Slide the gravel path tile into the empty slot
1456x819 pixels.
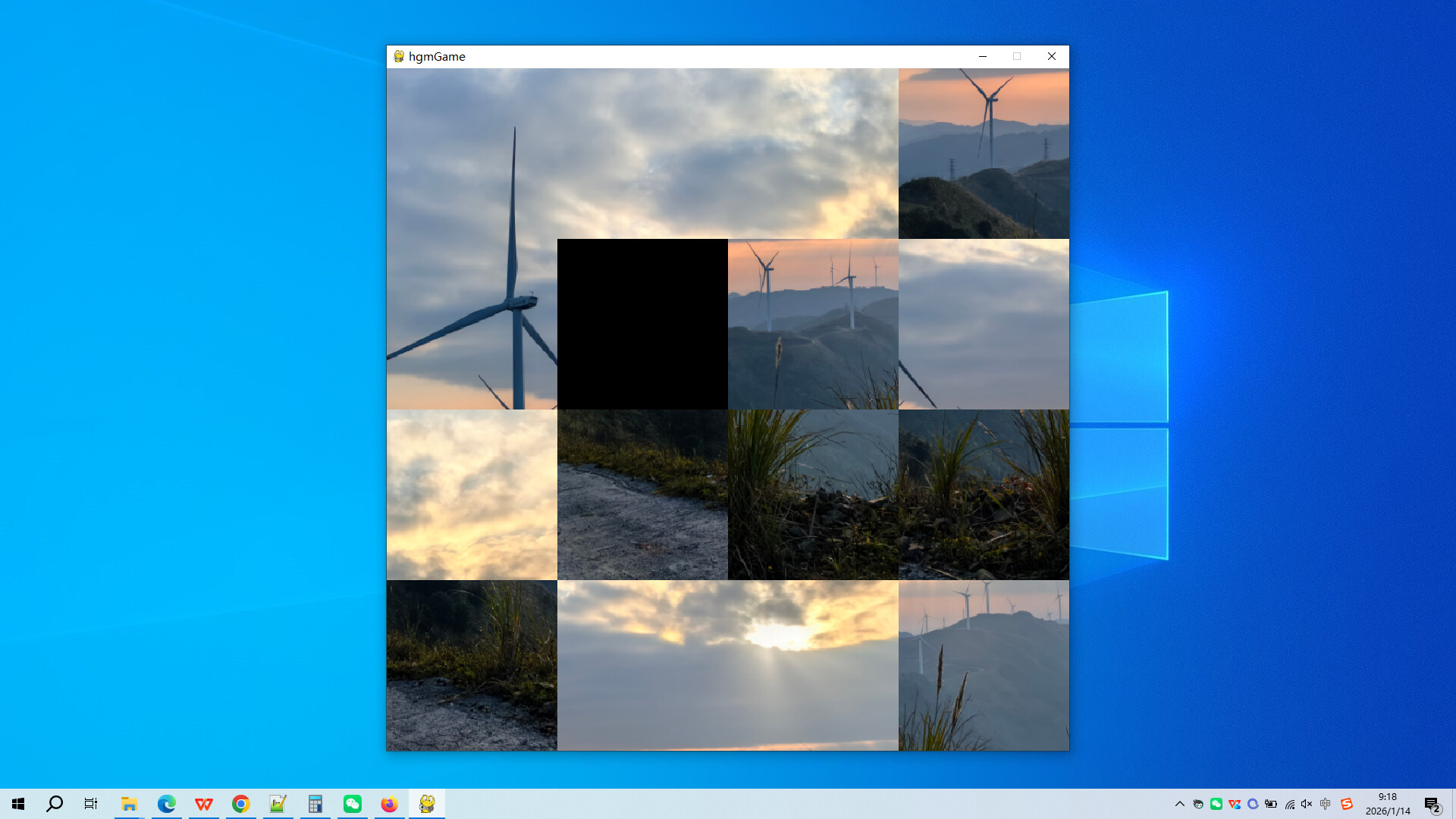click(x=642, y=494)
